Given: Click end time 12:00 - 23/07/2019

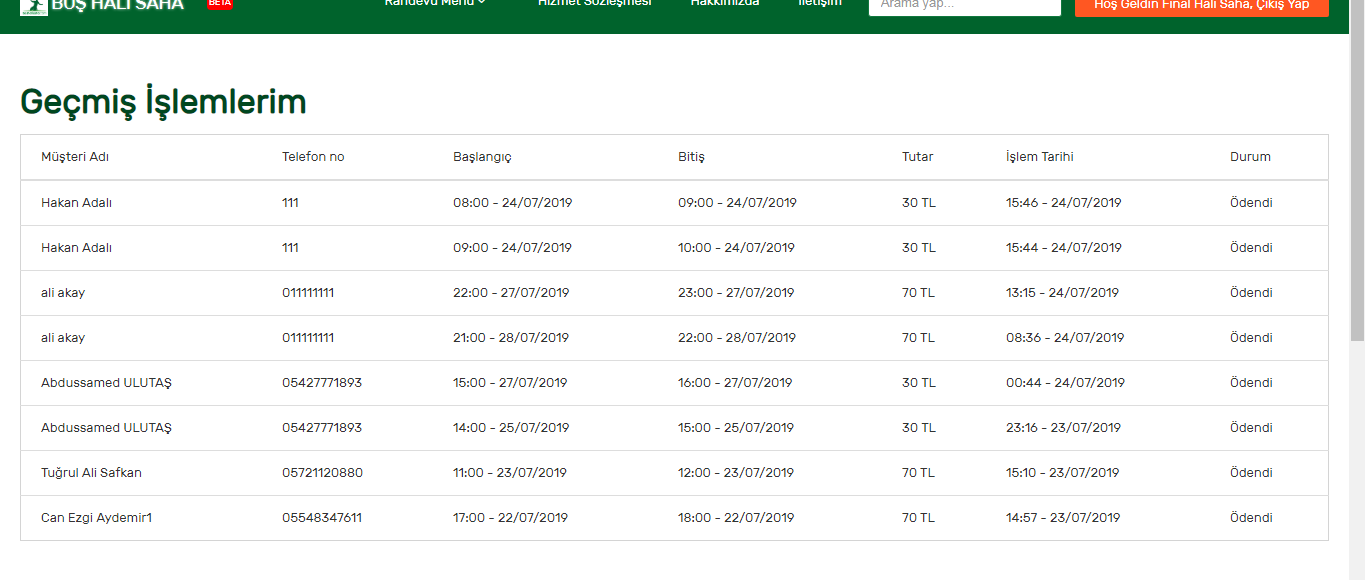Looking at the screenshot, I should tap(735, 473).
